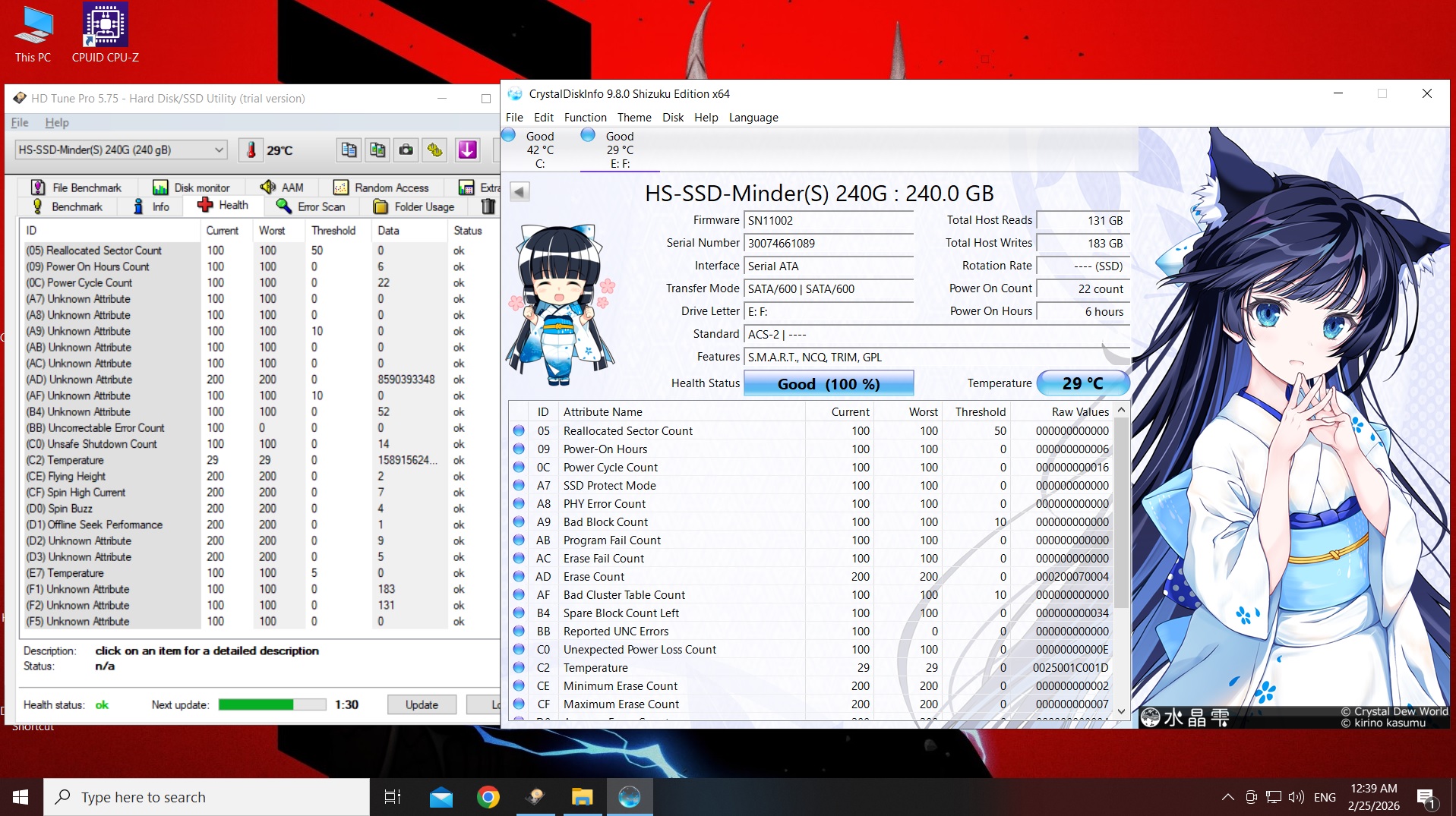
Task: Select the C: drive status indicator
Action: tap(530, 149)
